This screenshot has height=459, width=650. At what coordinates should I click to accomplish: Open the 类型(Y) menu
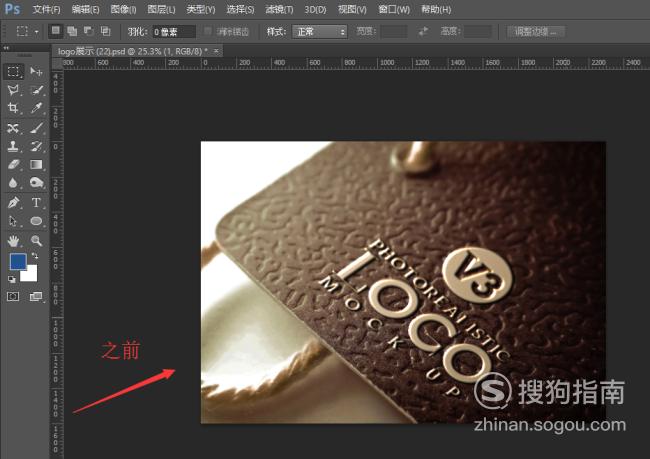[201, 9]
